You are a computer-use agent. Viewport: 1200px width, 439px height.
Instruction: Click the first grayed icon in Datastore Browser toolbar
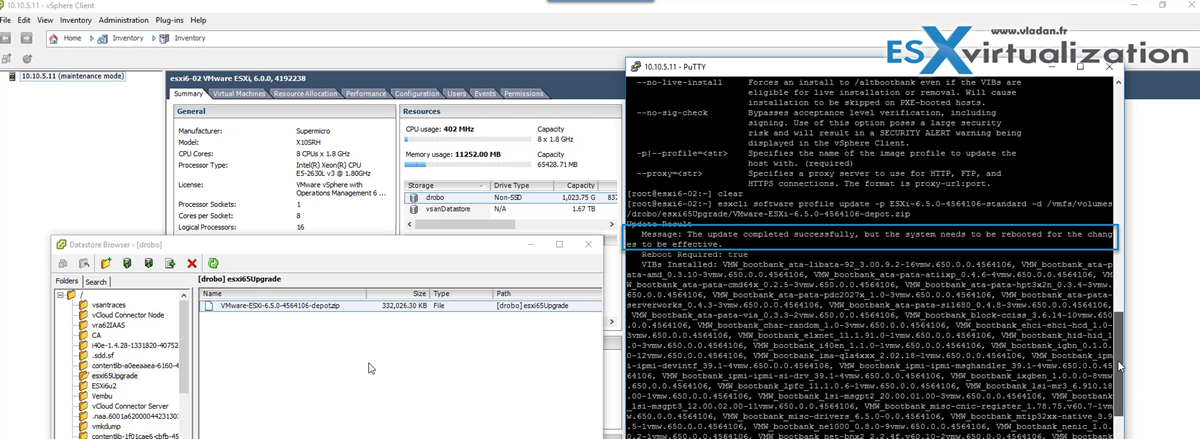[x=62, y=263]
